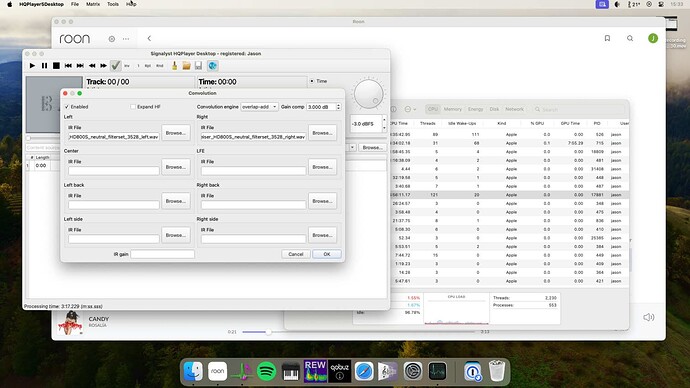The width and height of the screenshot is (690, 388).
Task: Toggle Rnd random playback in toolbar
Action: tap(160, 66)
